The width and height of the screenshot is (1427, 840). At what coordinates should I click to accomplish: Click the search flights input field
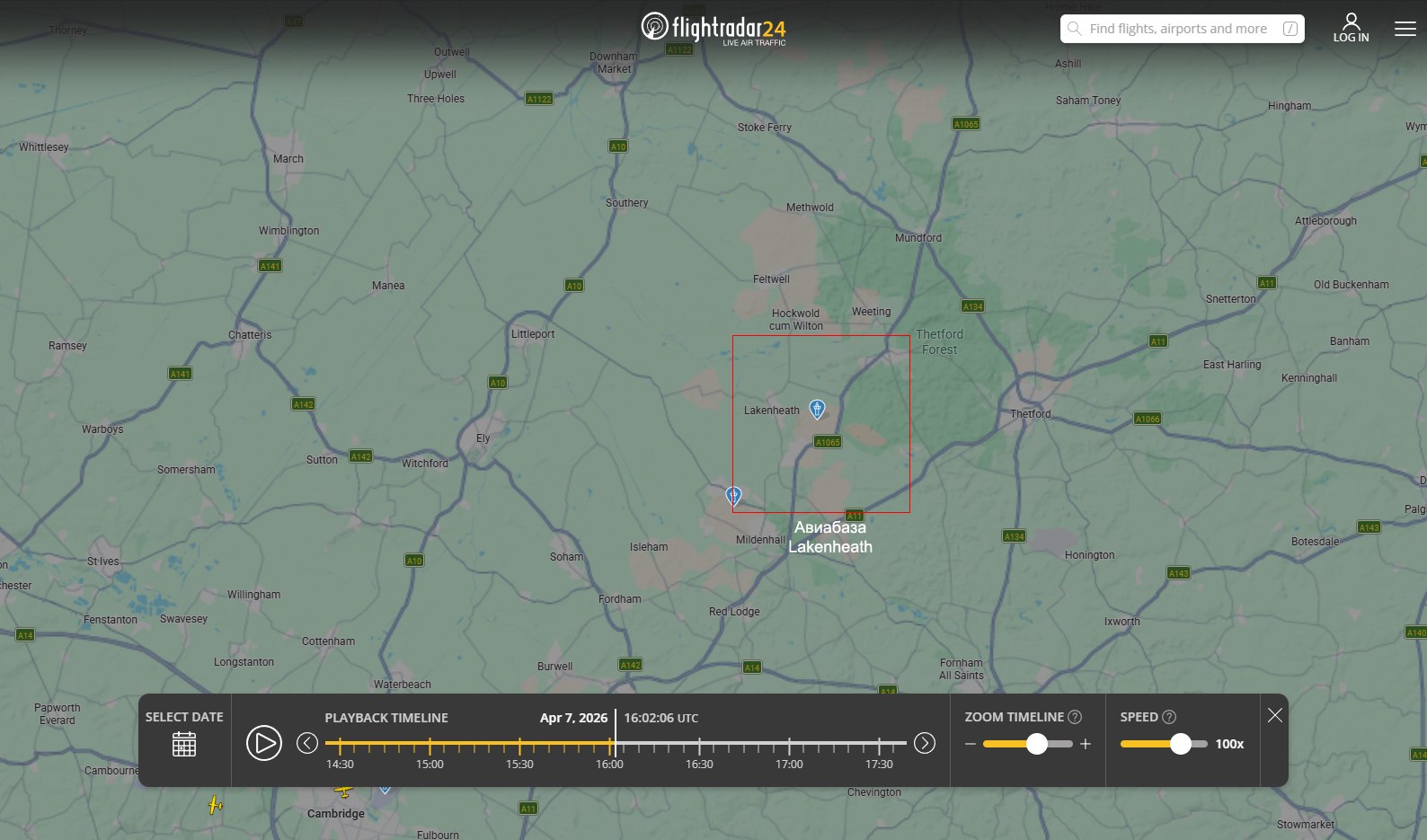(x=1178, y=29)
